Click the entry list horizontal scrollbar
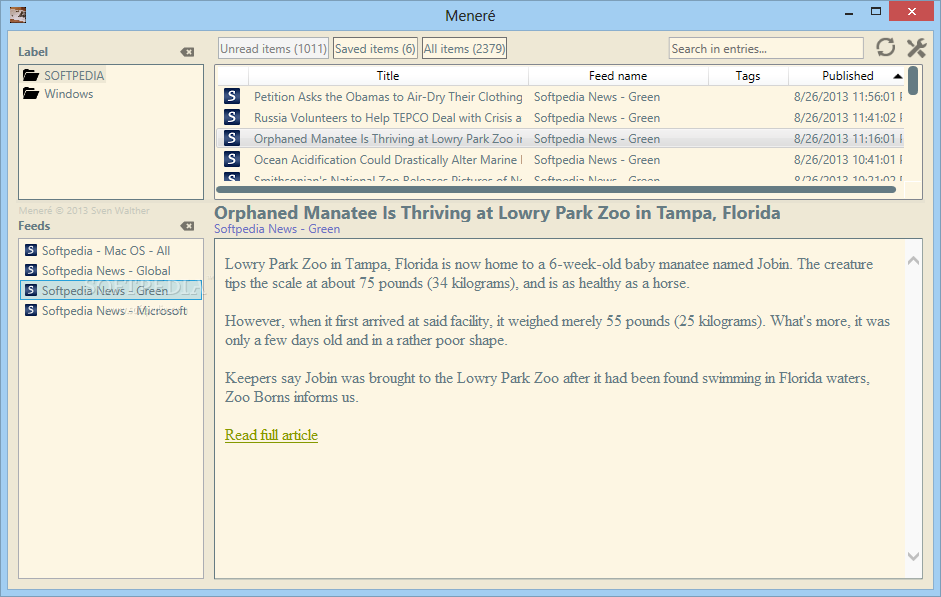The width and height of the screenshot is (941, 597). click(556, 190)
